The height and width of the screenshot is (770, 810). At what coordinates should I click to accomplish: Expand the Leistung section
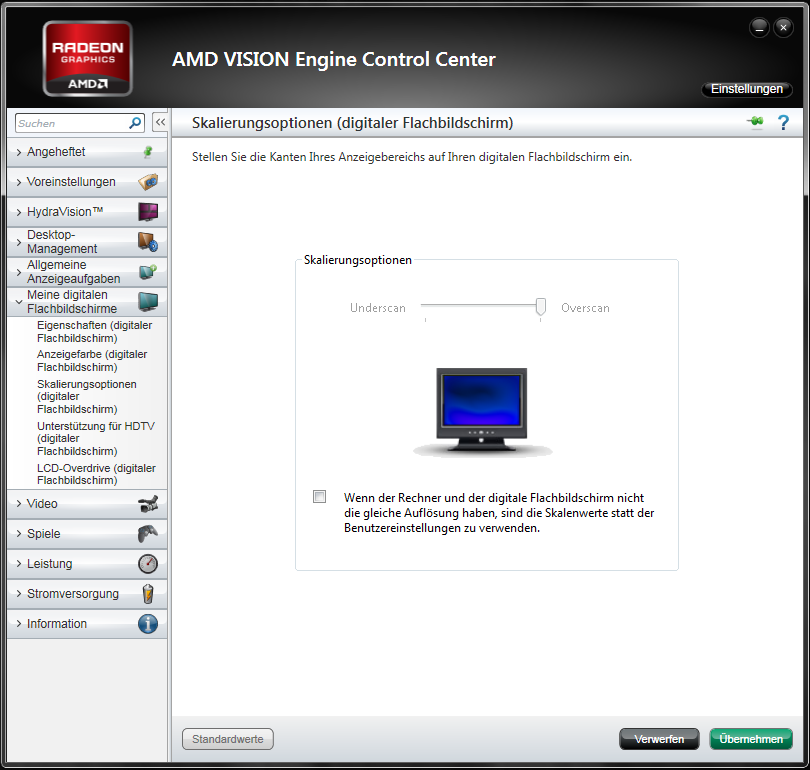87,563
